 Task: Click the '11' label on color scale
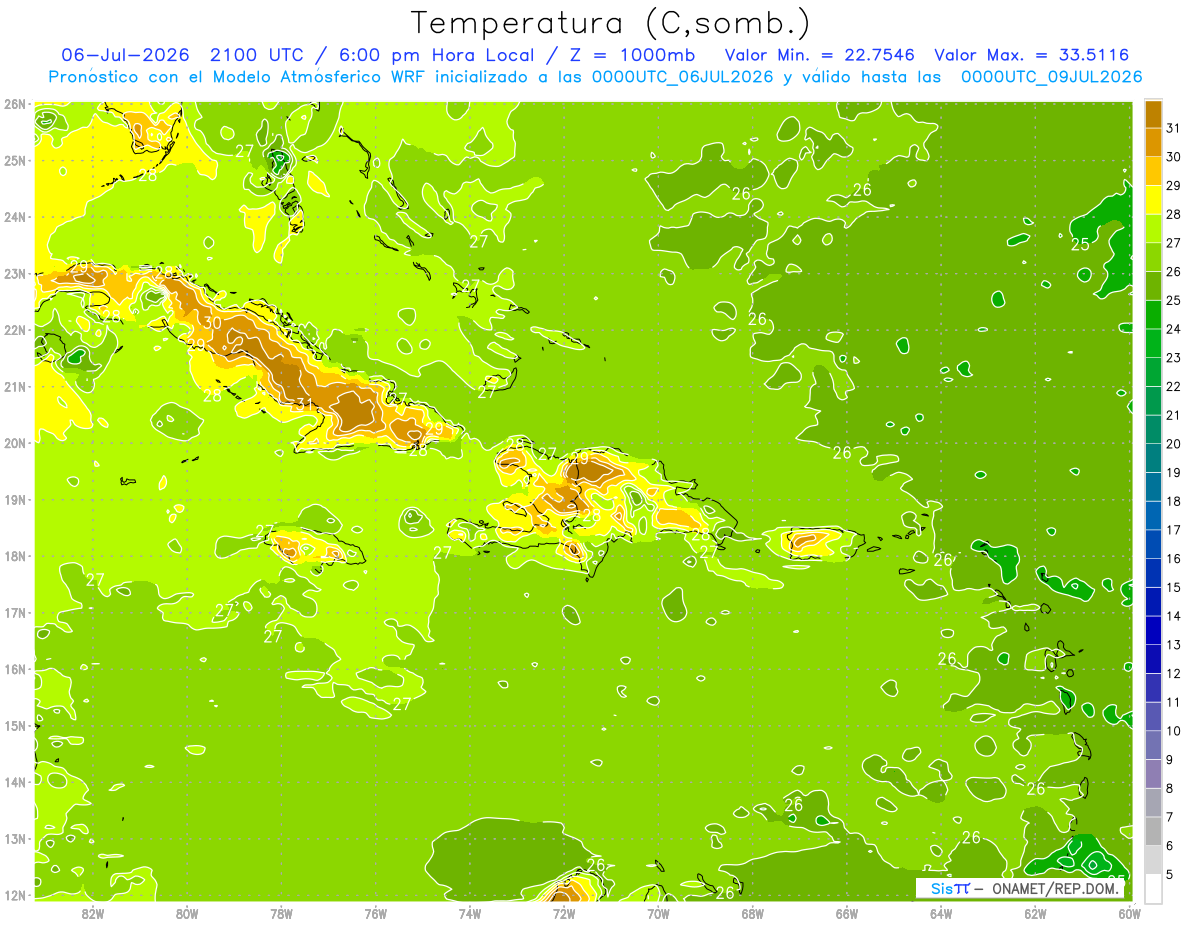(1173, 702)
